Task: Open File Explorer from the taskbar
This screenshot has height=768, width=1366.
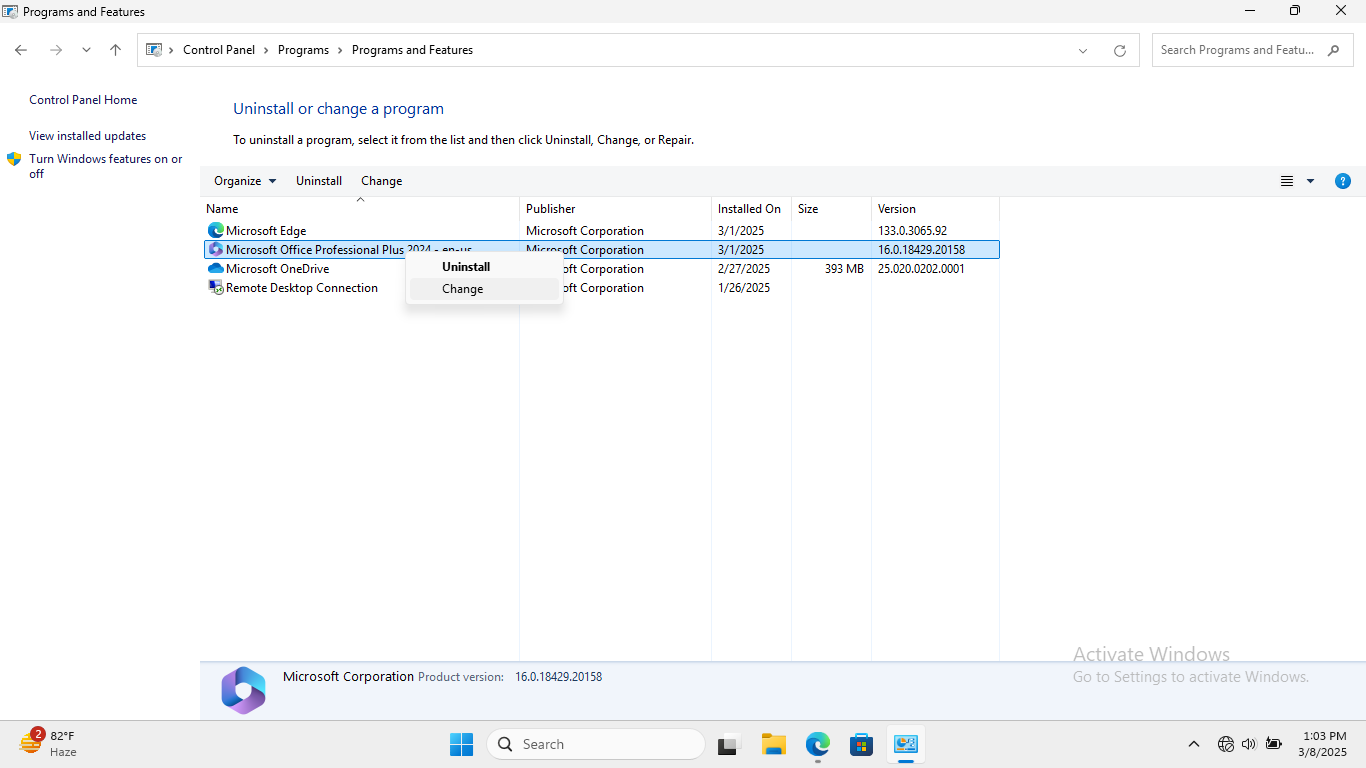Action: (773, 744)
